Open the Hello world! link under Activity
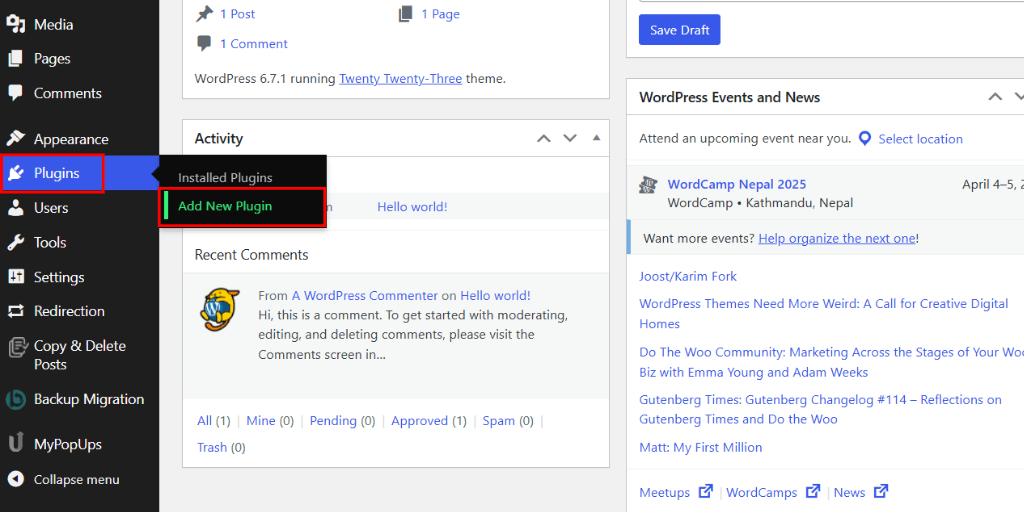Viewport: 1024px width, 512px height. [x=412, y=206]
